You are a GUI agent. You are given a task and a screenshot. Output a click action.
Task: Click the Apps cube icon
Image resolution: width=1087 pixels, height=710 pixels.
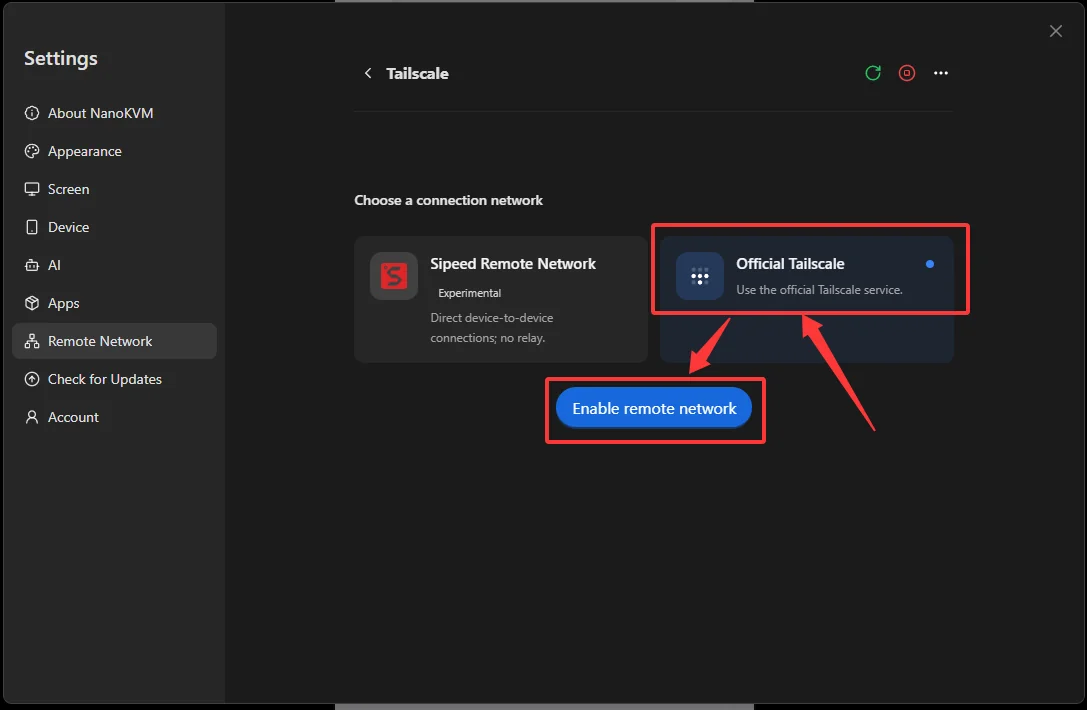click(32, 303)
